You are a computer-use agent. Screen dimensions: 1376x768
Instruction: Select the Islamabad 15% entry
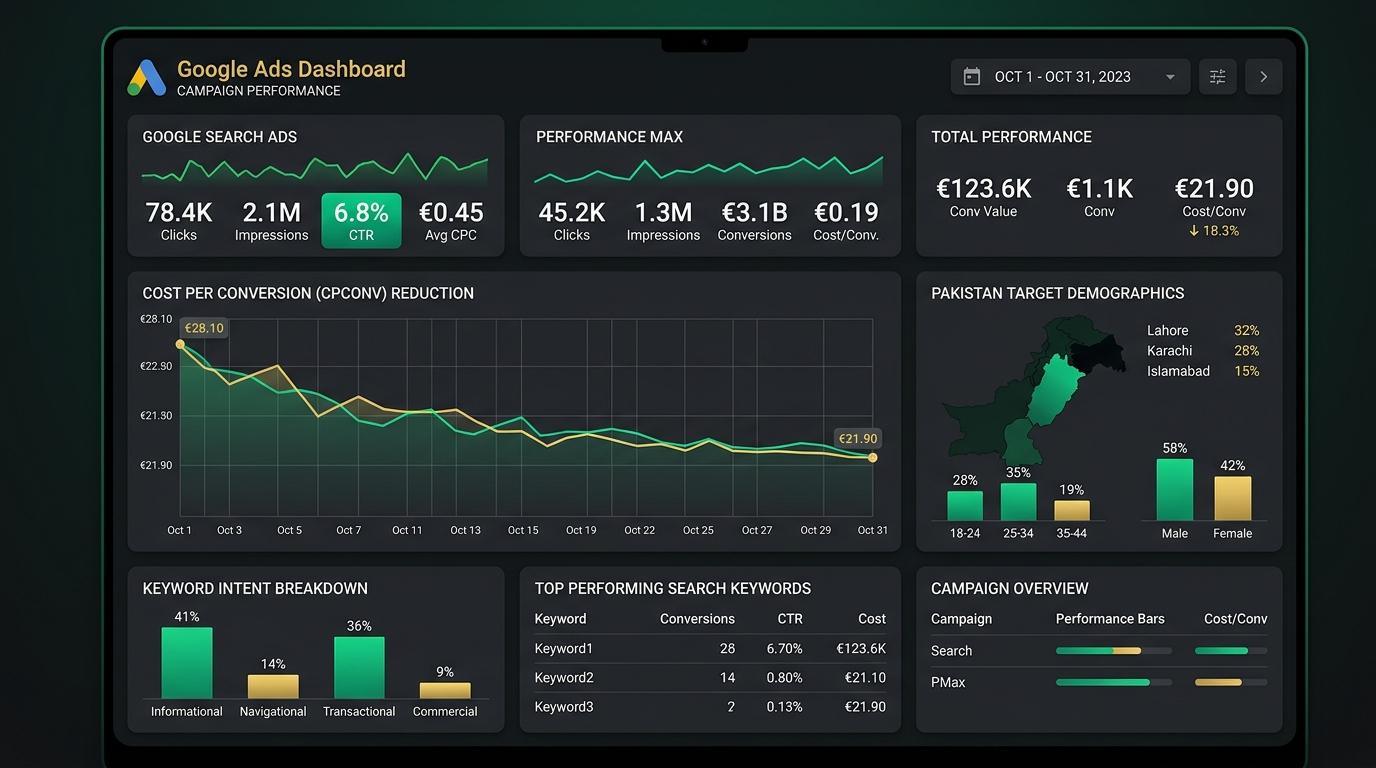pyautogui.click(x=1203, y=371)
